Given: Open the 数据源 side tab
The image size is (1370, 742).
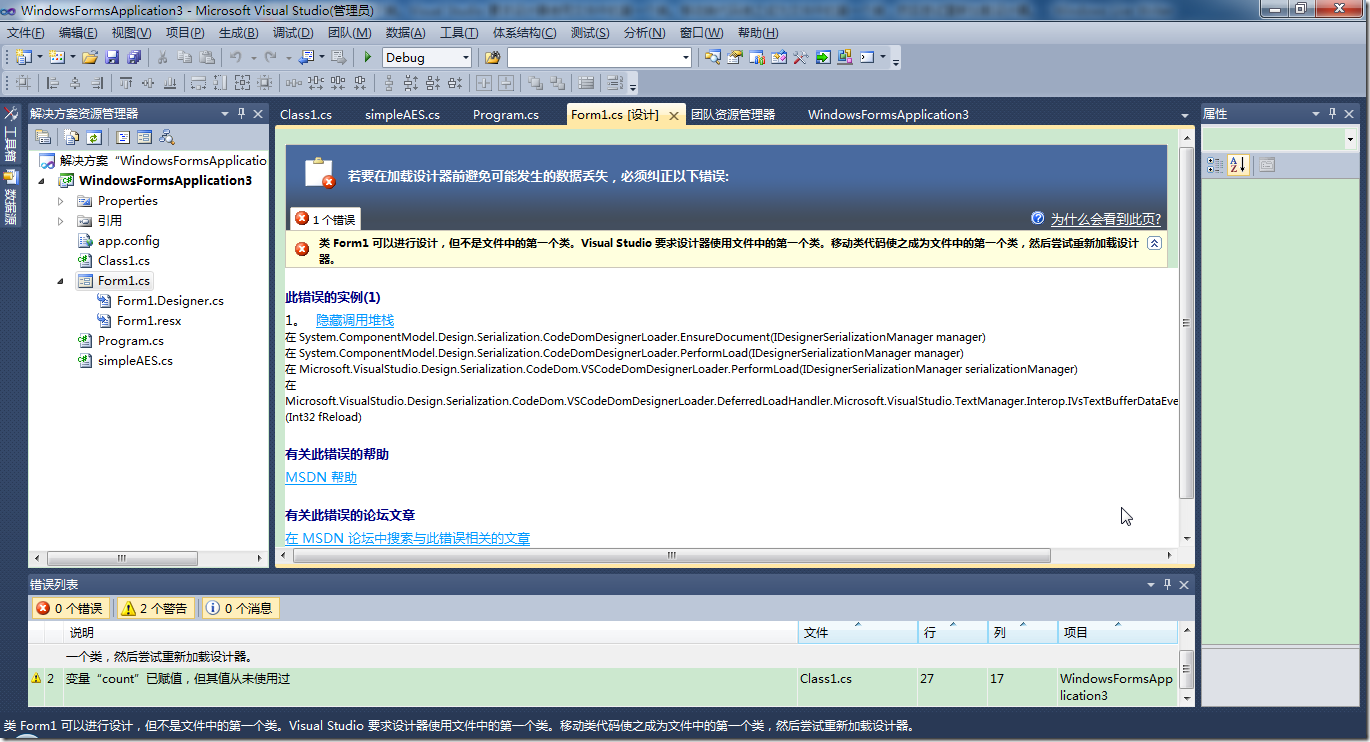Looking at the screenshot, I should pyautogui.click(x=11, y=197).
